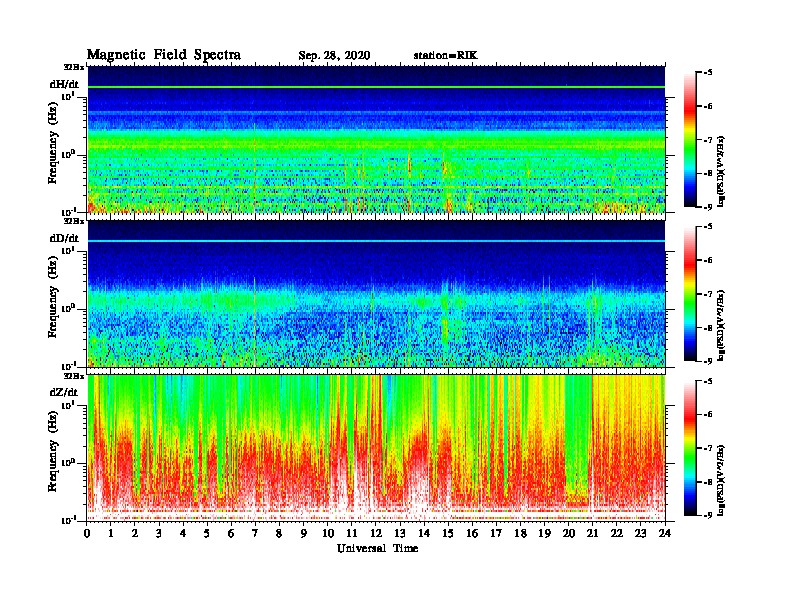Viewport: 792px width, 612px height.
Task: Click the color bar beside dD/dt panel
Action: (x=690, y=293)
